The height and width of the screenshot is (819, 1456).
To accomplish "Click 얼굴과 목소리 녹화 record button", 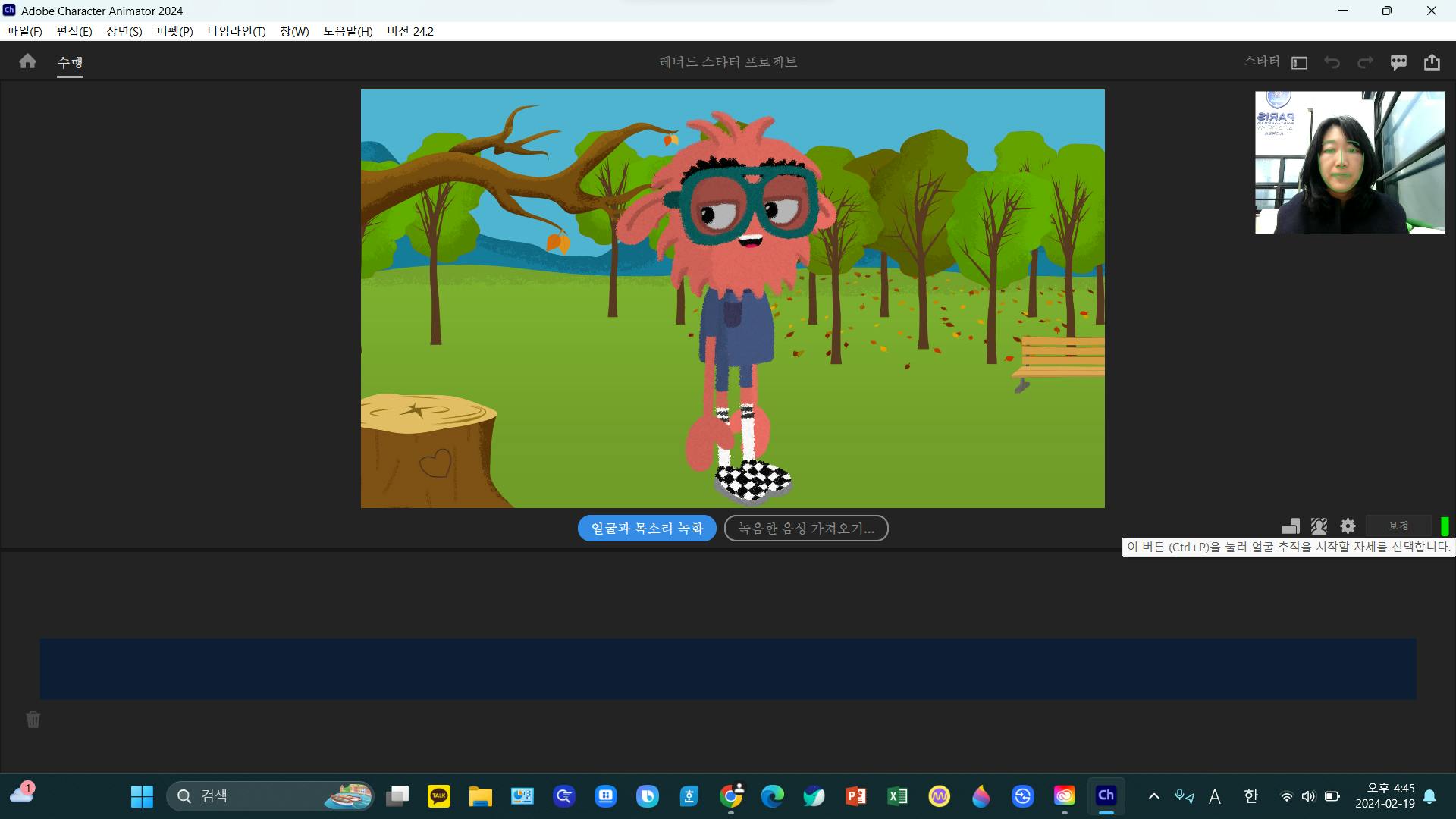I will click(647, 529).
